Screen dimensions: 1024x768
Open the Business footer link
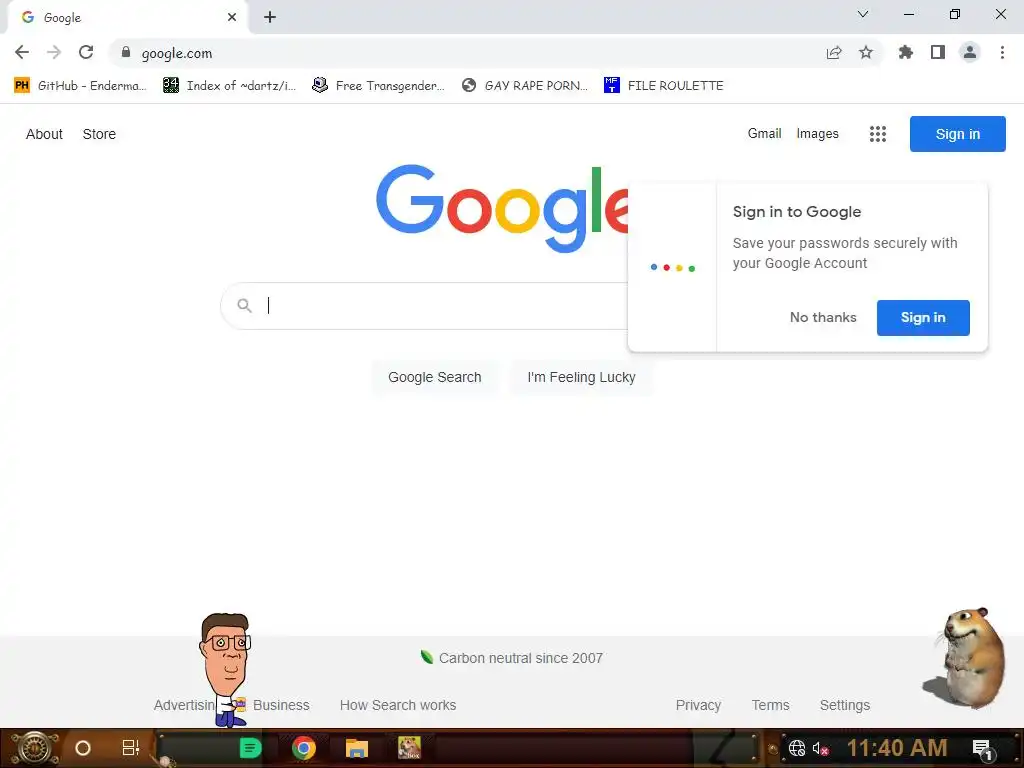[x=281, y=705]
